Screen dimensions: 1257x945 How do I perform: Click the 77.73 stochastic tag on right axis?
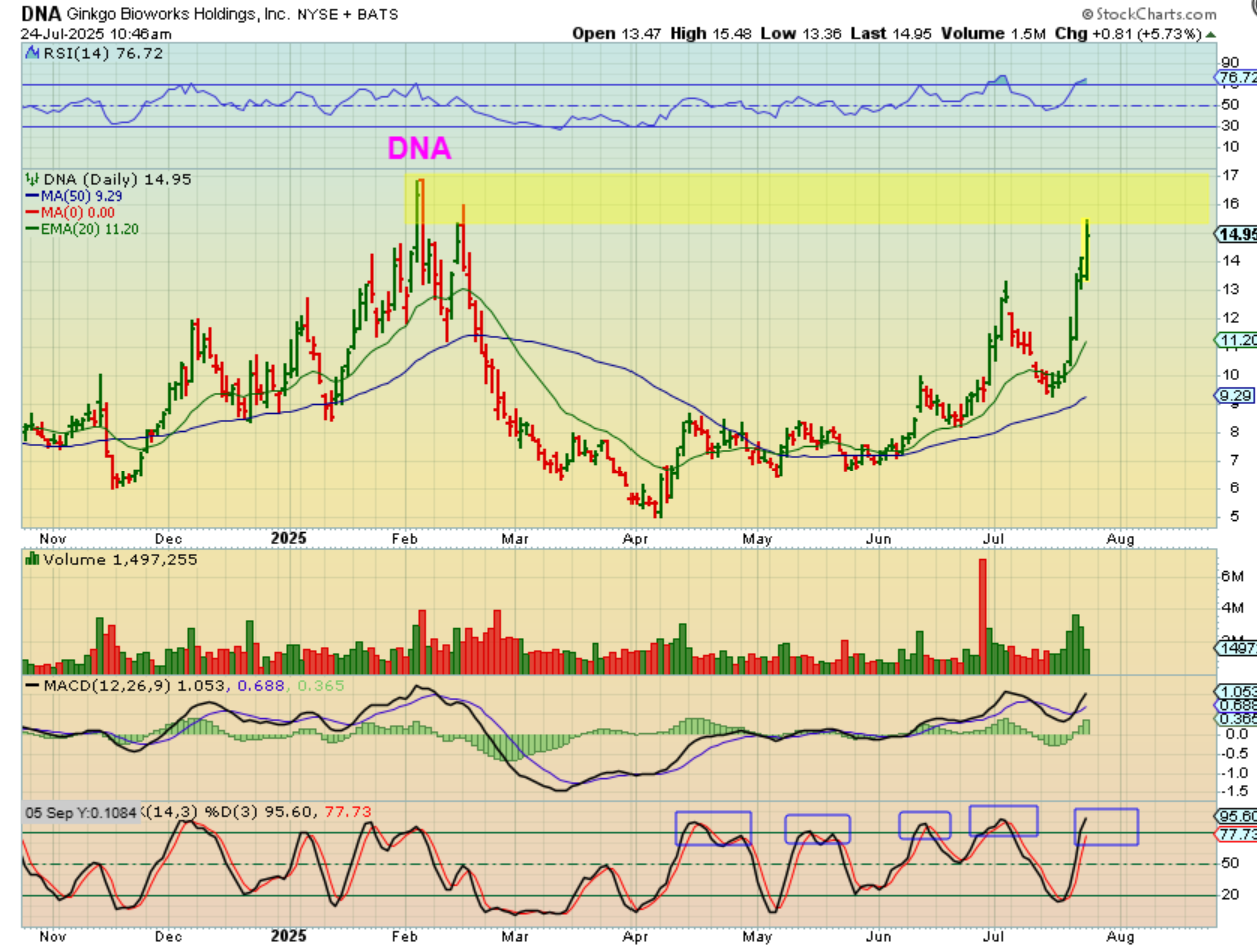tap(1238, 833)
